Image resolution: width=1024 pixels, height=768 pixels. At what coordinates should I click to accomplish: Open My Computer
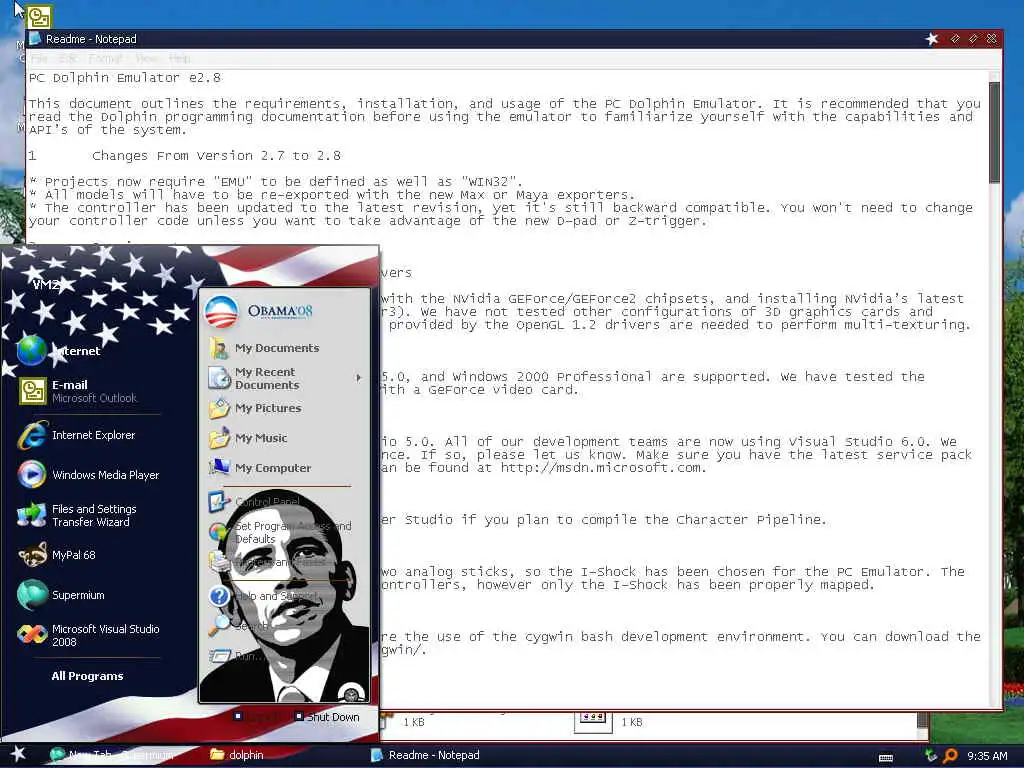(x=260, y=468)
